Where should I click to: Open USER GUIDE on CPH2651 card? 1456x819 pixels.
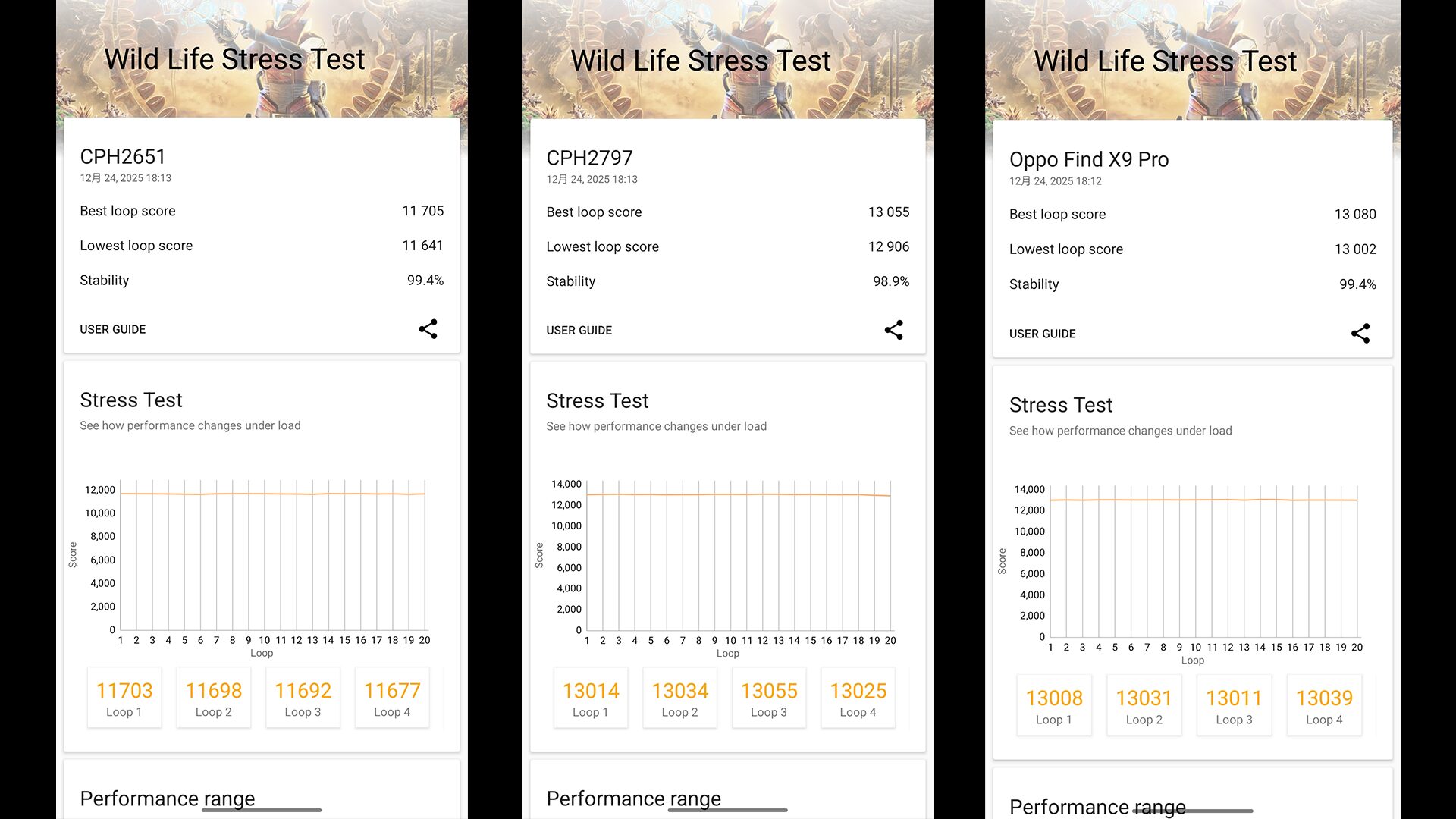pyautogui.click(x=113, y=329)
